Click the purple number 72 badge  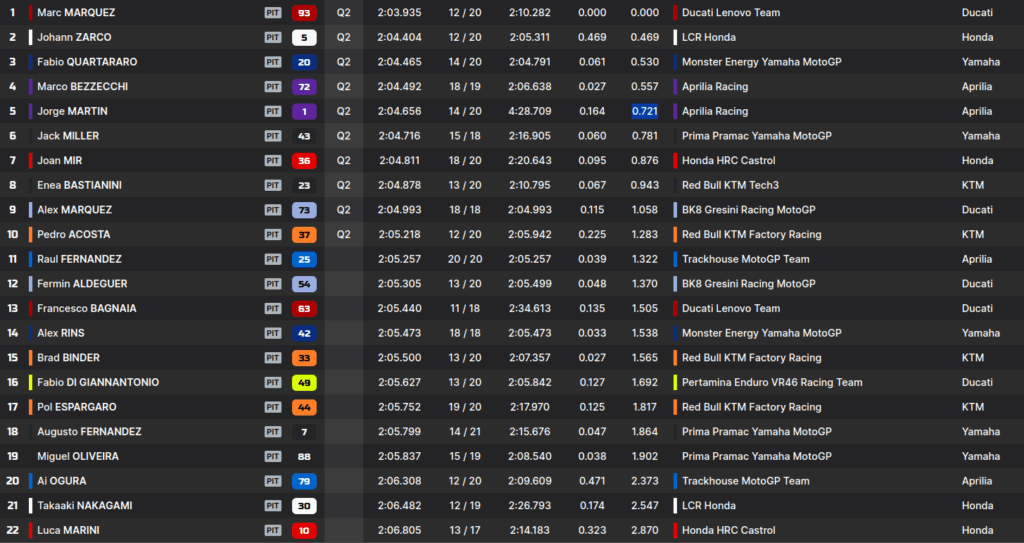click(x=304, y=87)
